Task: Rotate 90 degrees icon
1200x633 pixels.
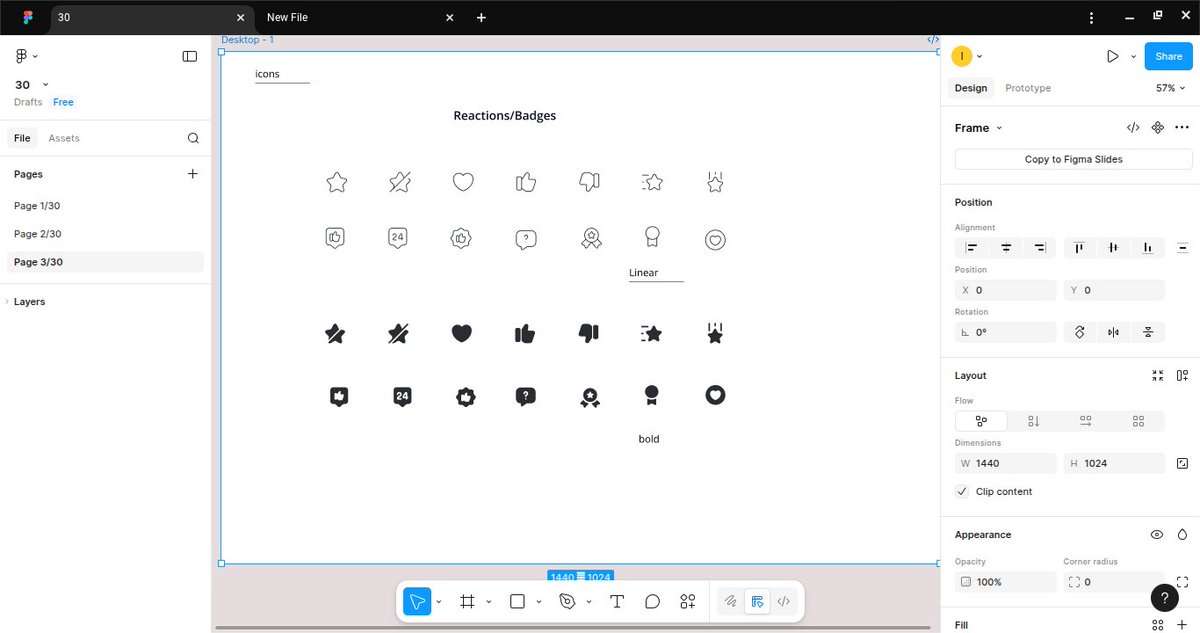Action: click(x=1079, y=332)
